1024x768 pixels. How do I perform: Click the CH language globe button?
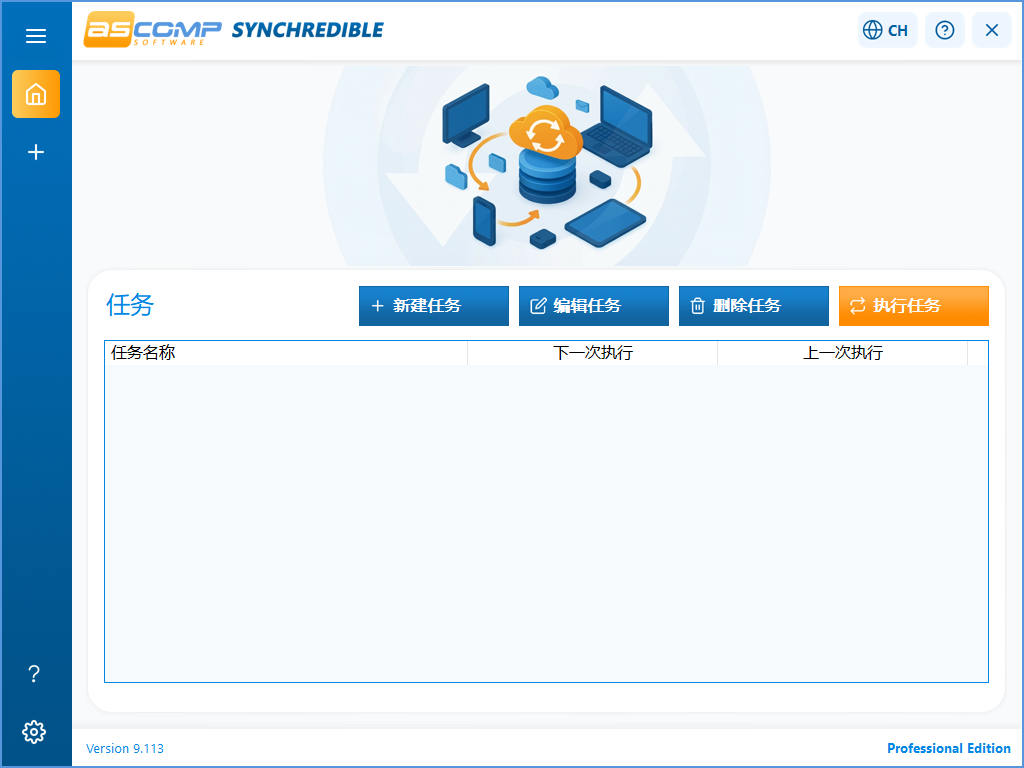click(x=886, y=30)
